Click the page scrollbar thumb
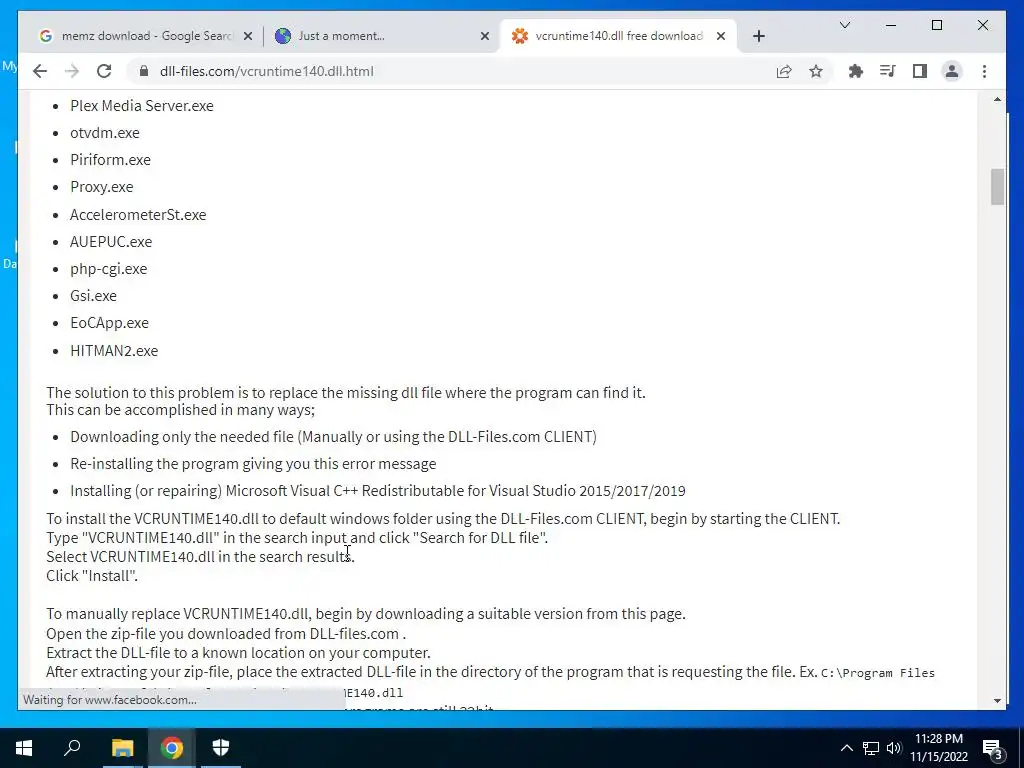Screen dimensions: 1024x768 pos(997,187)
